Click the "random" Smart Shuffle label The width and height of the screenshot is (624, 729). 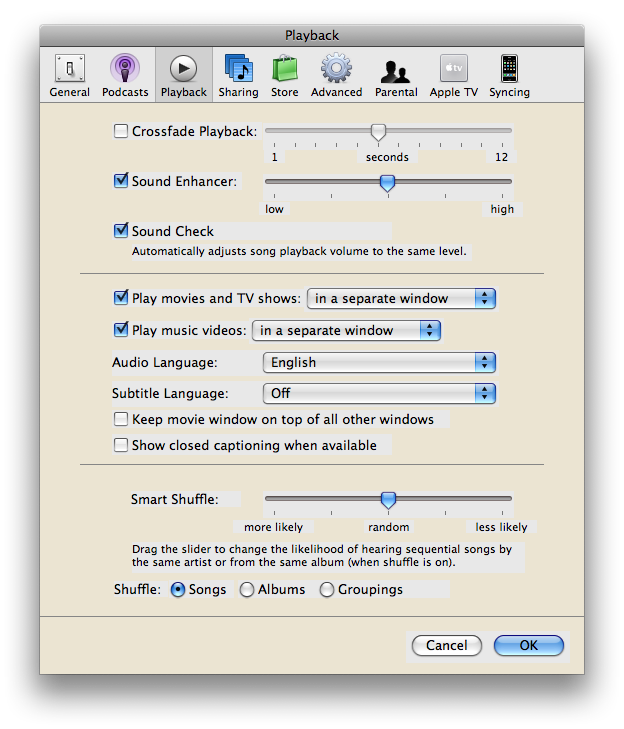coord(389,527)
